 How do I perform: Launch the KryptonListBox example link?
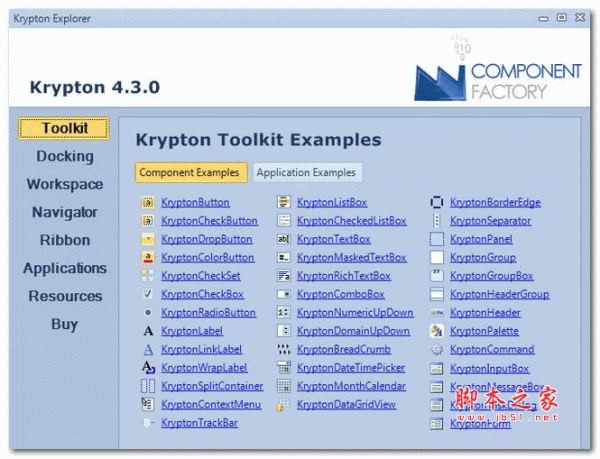332,202
